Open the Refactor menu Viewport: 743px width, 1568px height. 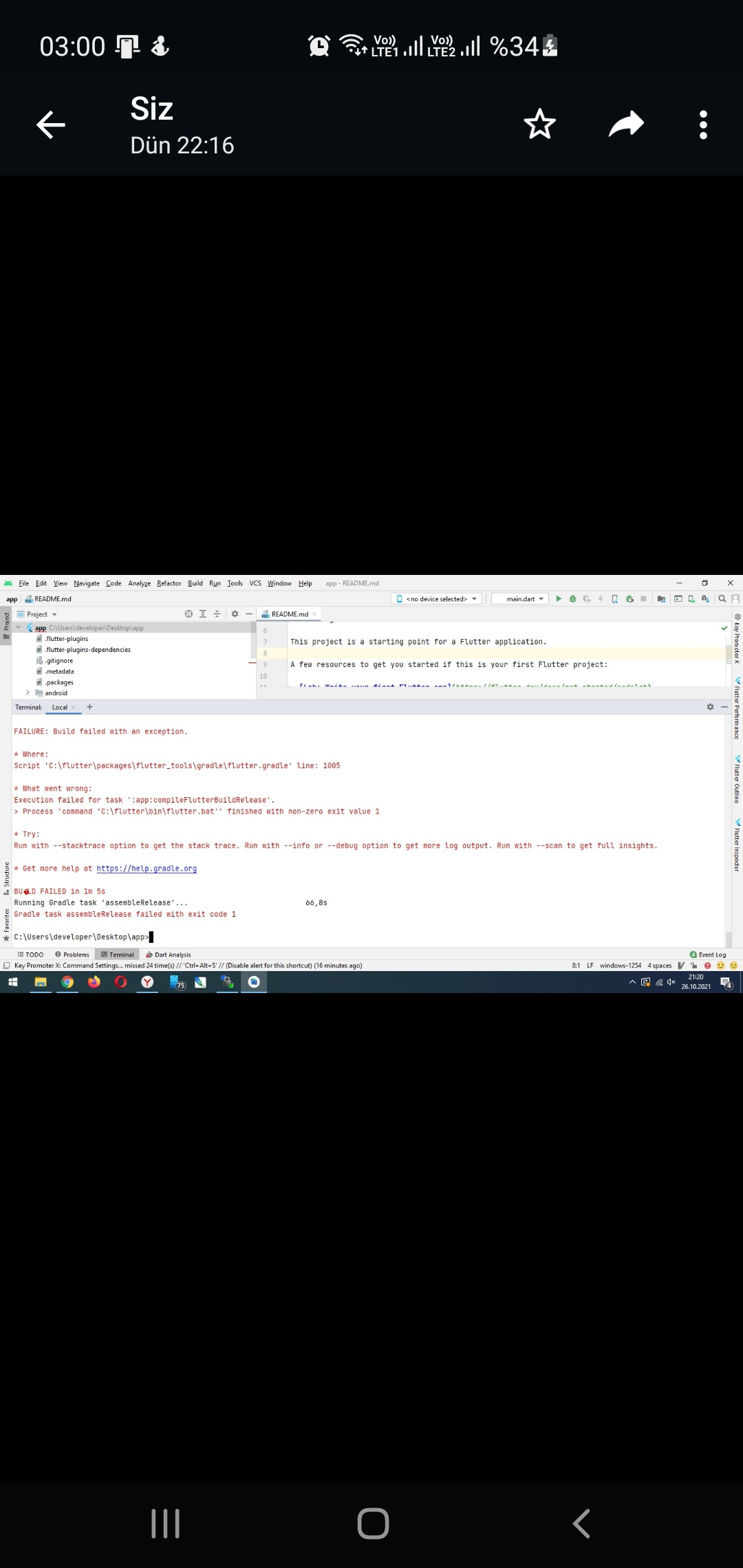(169, 583)
